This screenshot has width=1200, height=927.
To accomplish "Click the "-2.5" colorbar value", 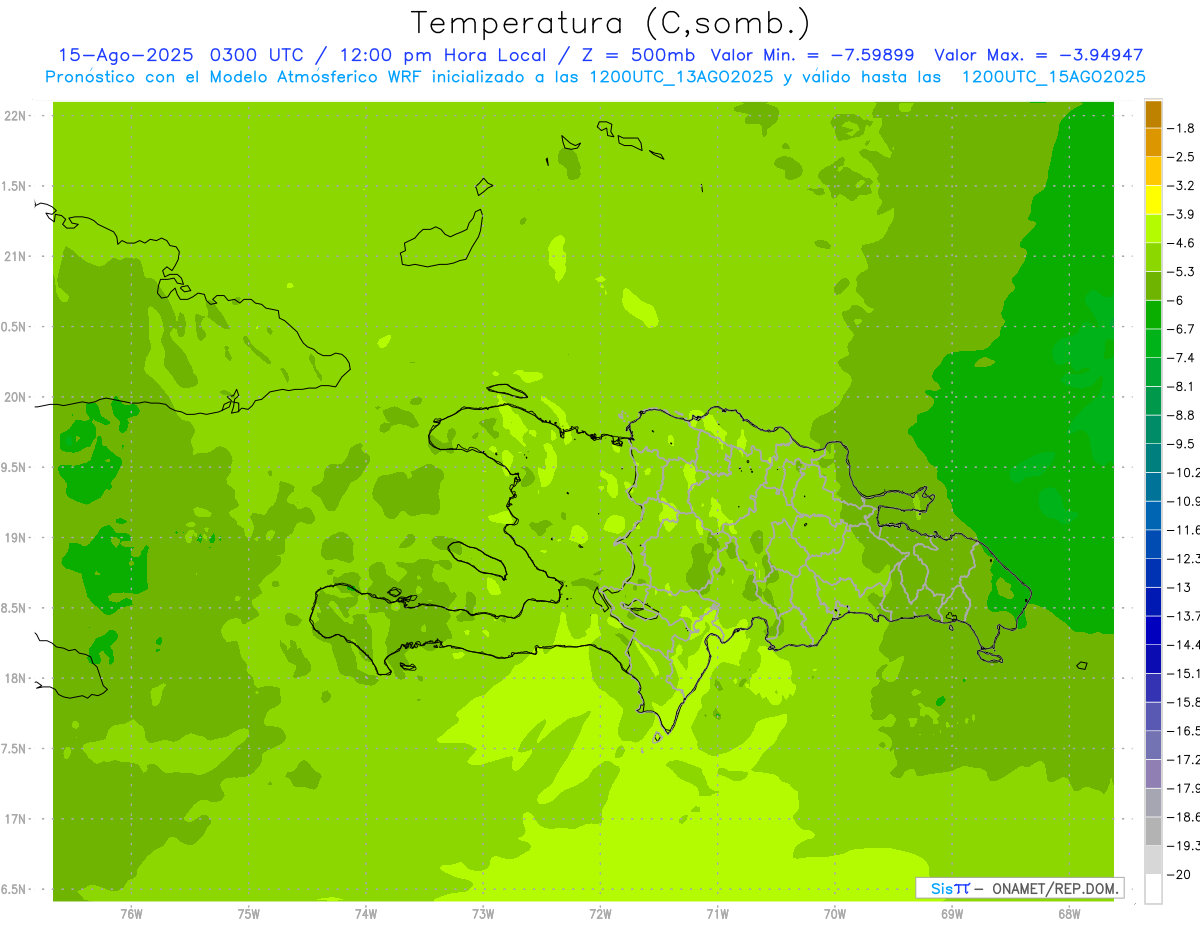I will pos(1181,157).
